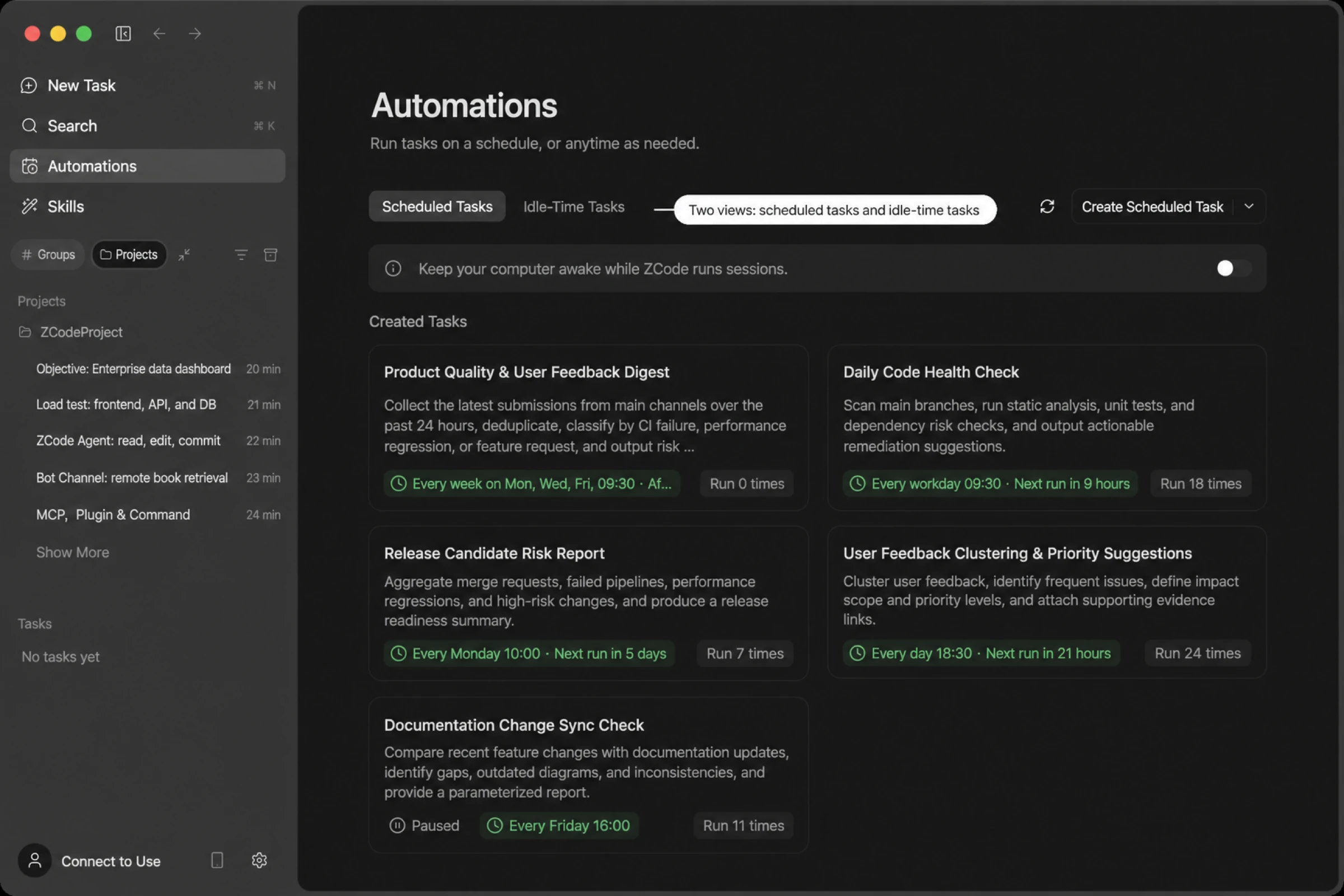Toggle the sidebar collapse icon

click(123, 34)
